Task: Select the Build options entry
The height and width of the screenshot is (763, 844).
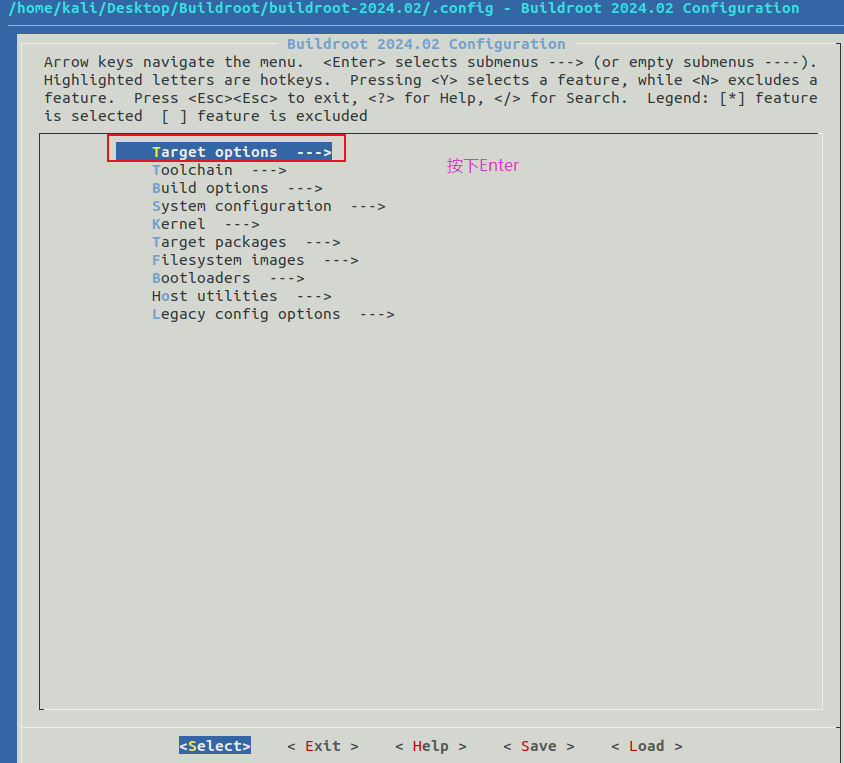Action: coord(237,188)
